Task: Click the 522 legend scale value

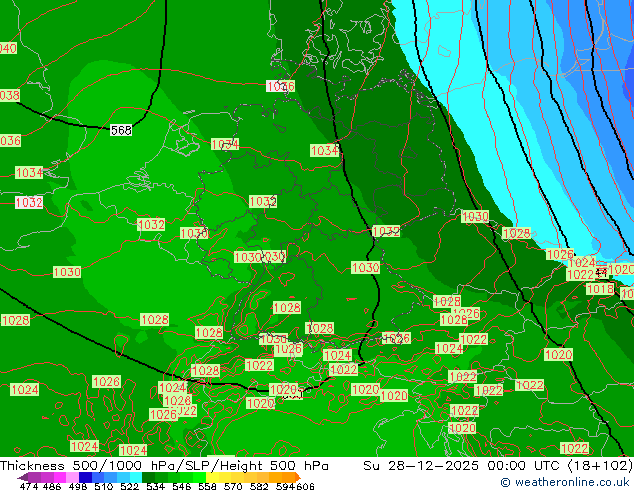Action: click(129, 486)
